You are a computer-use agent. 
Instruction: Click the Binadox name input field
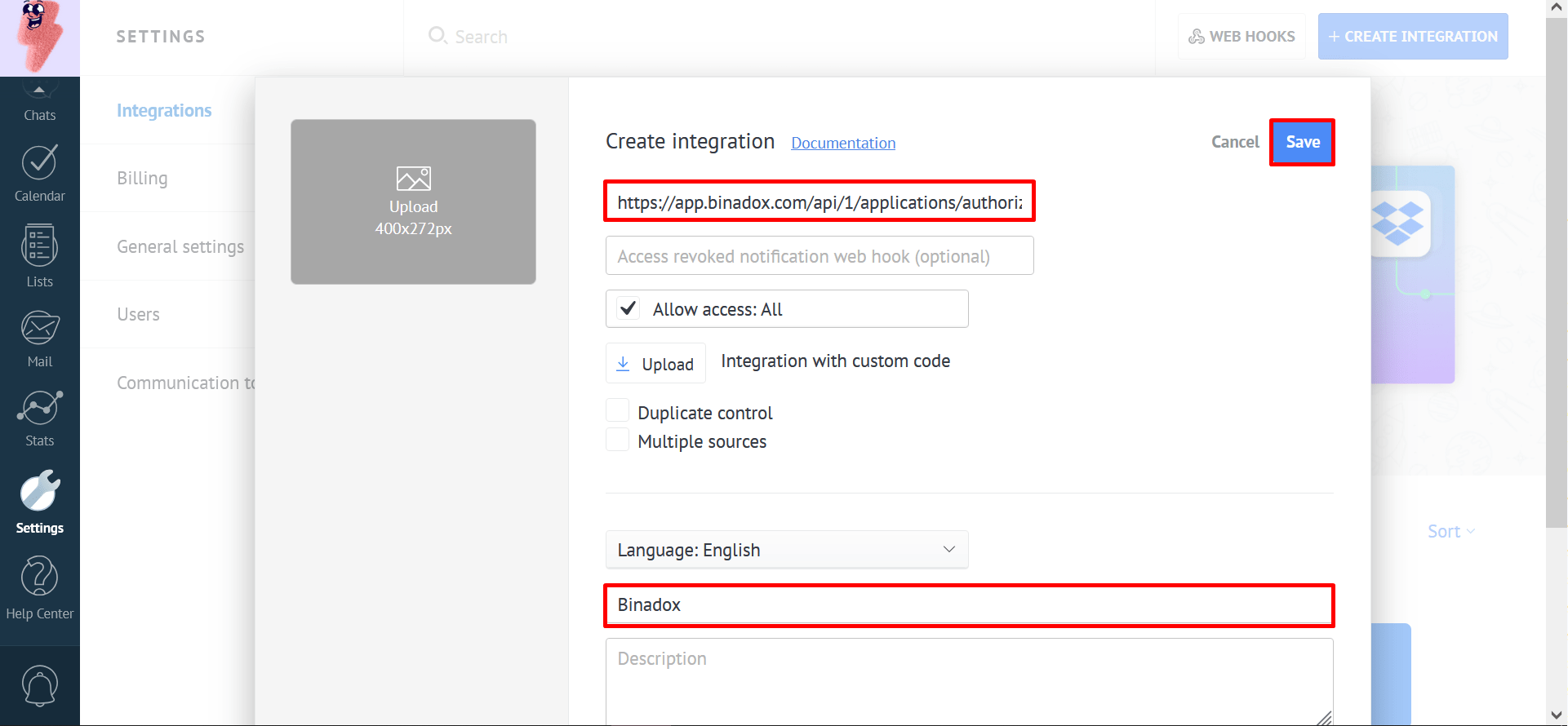pos(969,605)
